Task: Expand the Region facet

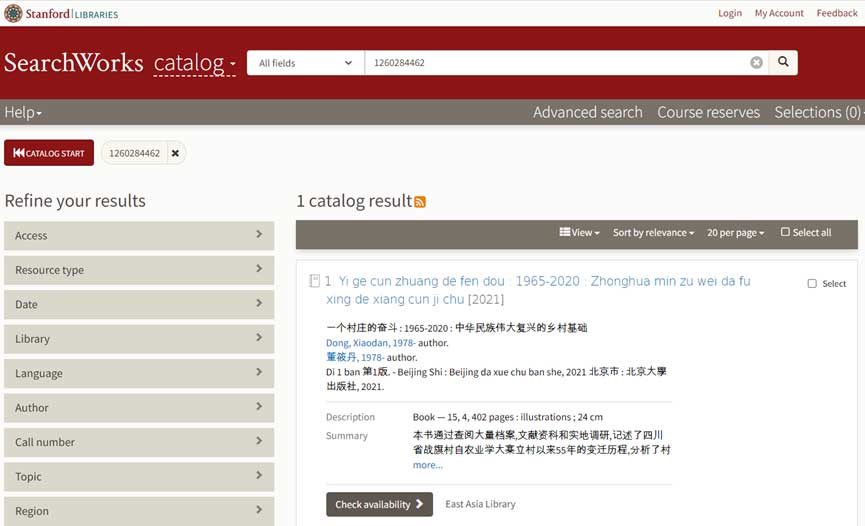Action: click(x=139, y=511)
